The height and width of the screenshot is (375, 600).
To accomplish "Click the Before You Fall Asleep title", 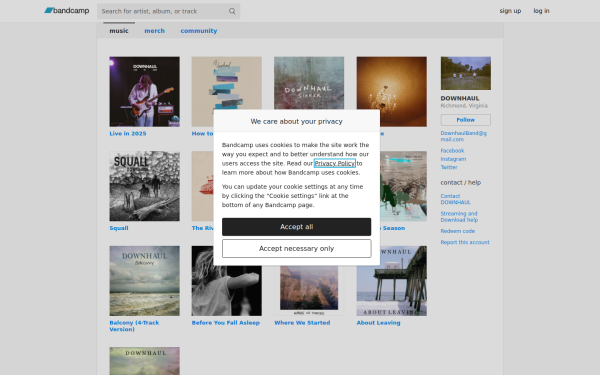I will (x=226, y=323).
